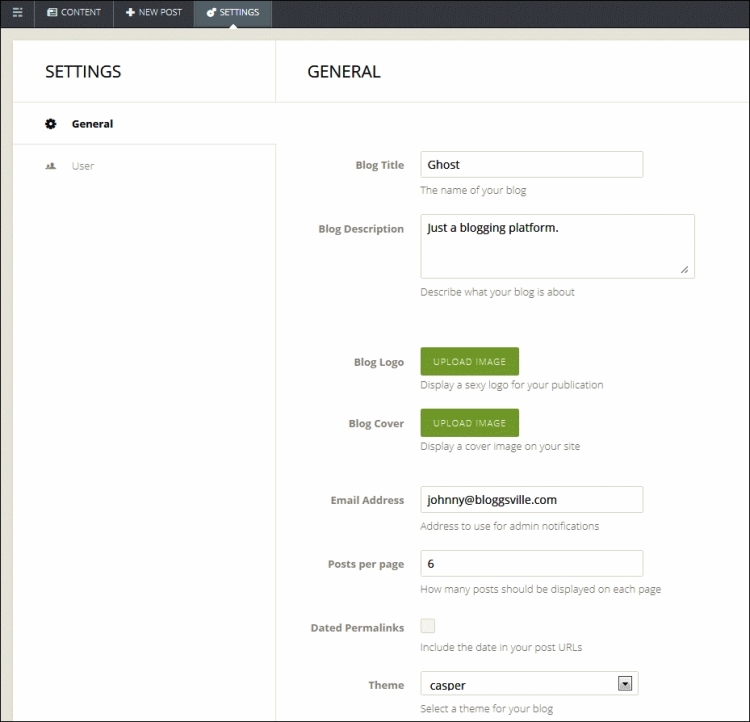The image size is (750, 722).
Task: Create a New Post from navbar
Action: (154, 12)
